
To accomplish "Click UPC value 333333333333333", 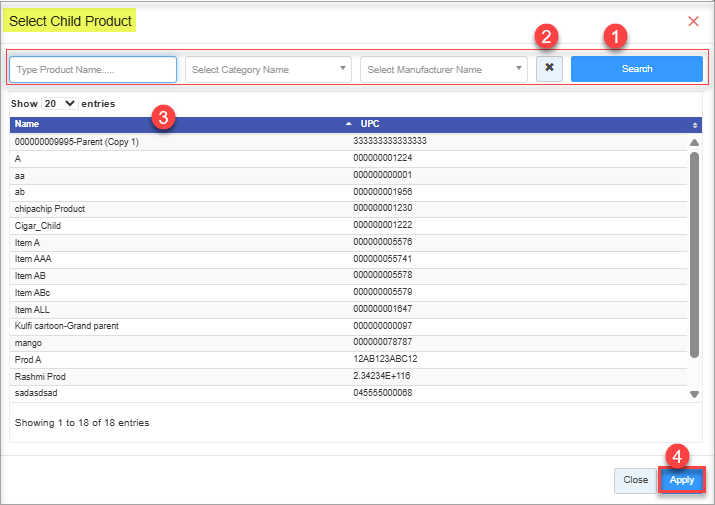I will point(390,141).
